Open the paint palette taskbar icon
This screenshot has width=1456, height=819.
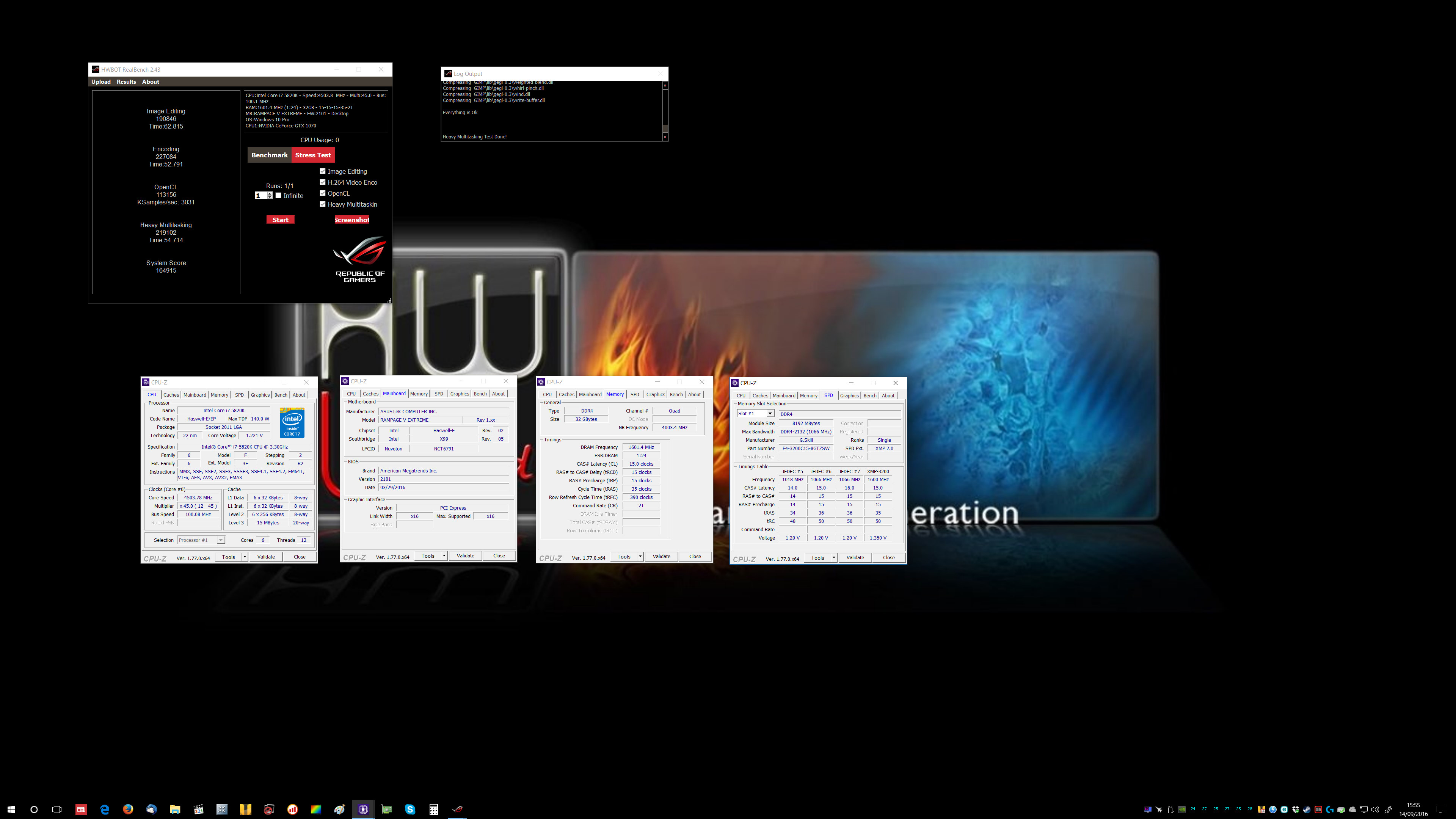point(340,810)
